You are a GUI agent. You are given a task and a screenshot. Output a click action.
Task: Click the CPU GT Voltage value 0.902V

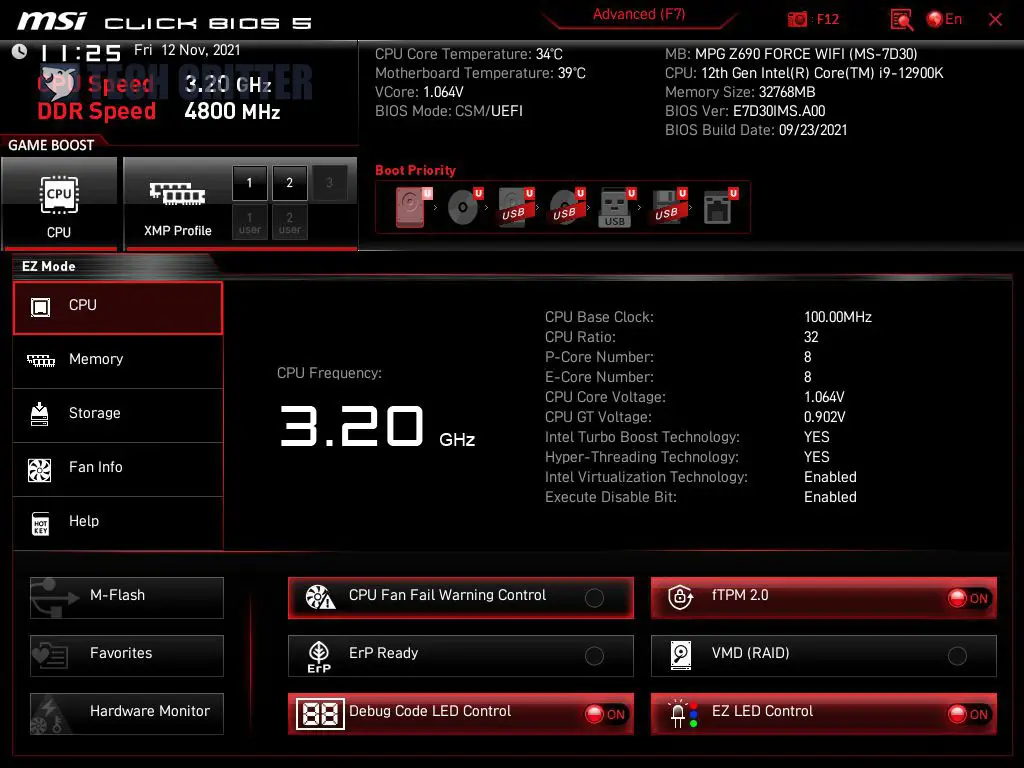pos(825,417)
